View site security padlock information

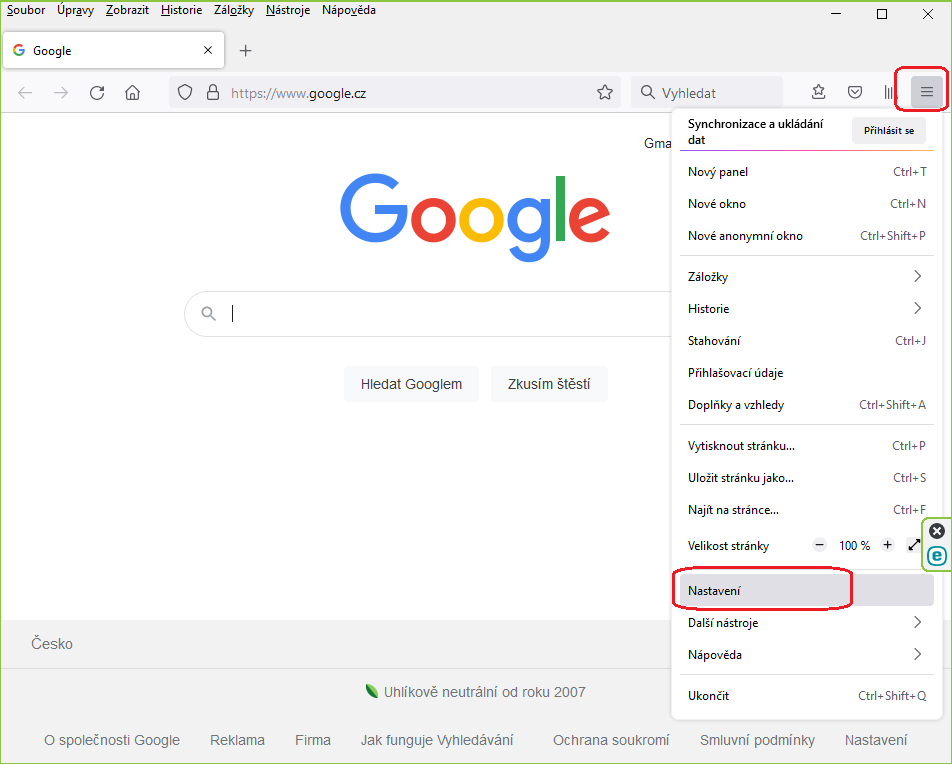pos(212,92)
